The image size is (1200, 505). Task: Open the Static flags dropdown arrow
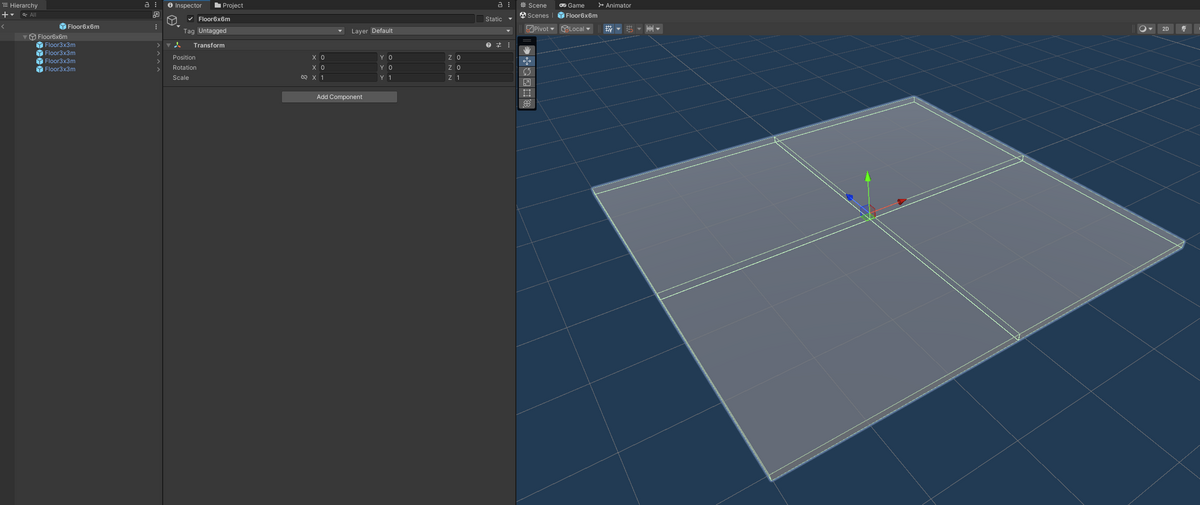point(510,19)
